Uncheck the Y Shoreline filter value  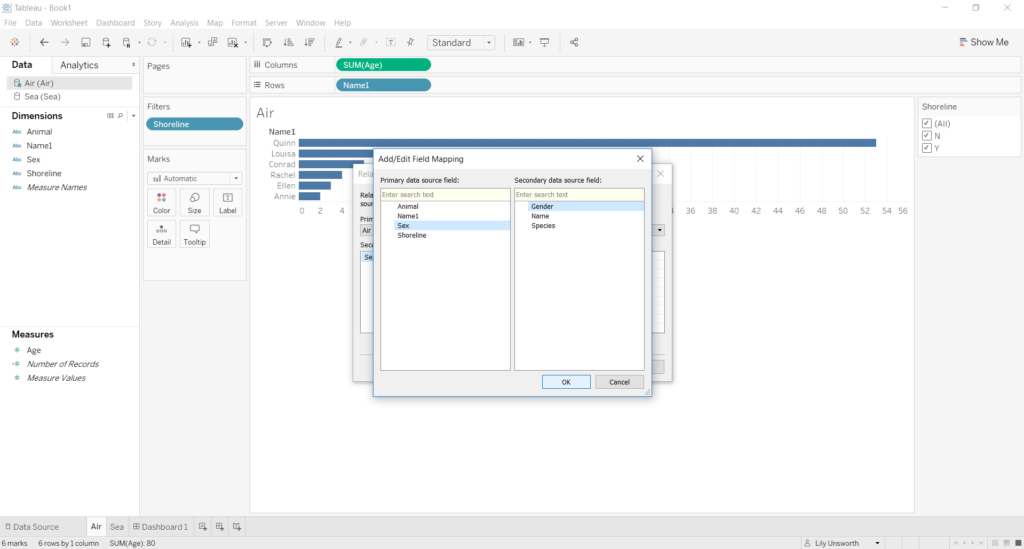point(927,148)
